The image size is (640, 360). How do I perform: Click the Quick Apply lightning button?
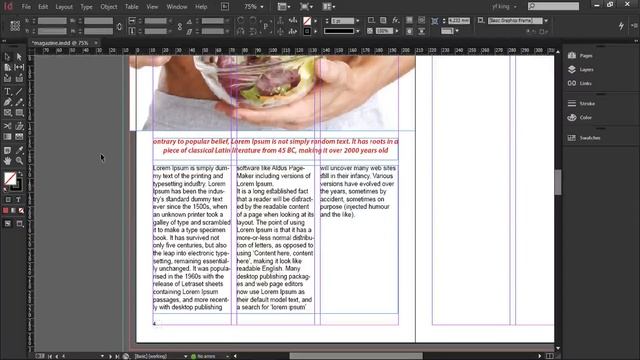[621, 26]
